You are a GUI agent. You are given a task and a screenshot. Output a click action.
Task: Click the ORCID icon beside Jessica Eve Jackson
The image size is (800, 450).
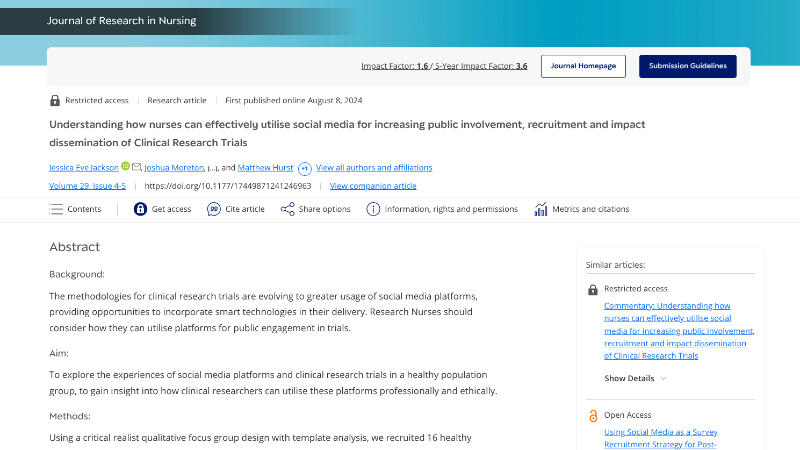(x=126, y=167)
